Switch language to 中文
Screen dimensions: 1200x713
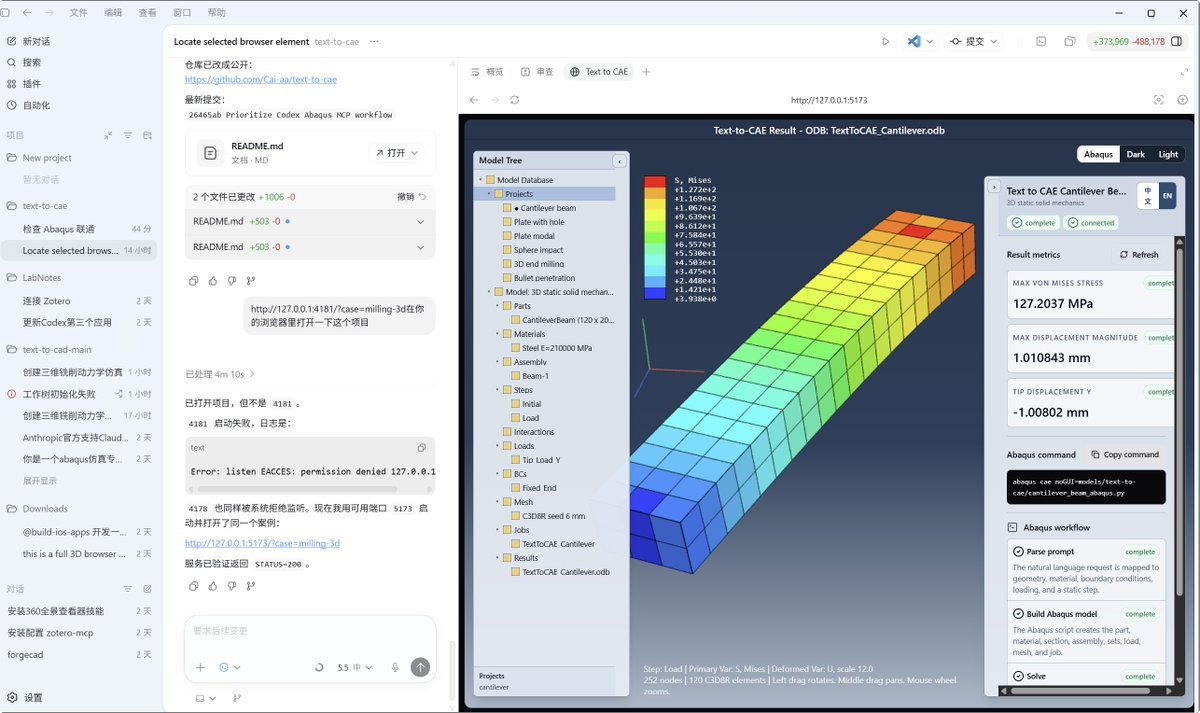(x=1148, y=196)
